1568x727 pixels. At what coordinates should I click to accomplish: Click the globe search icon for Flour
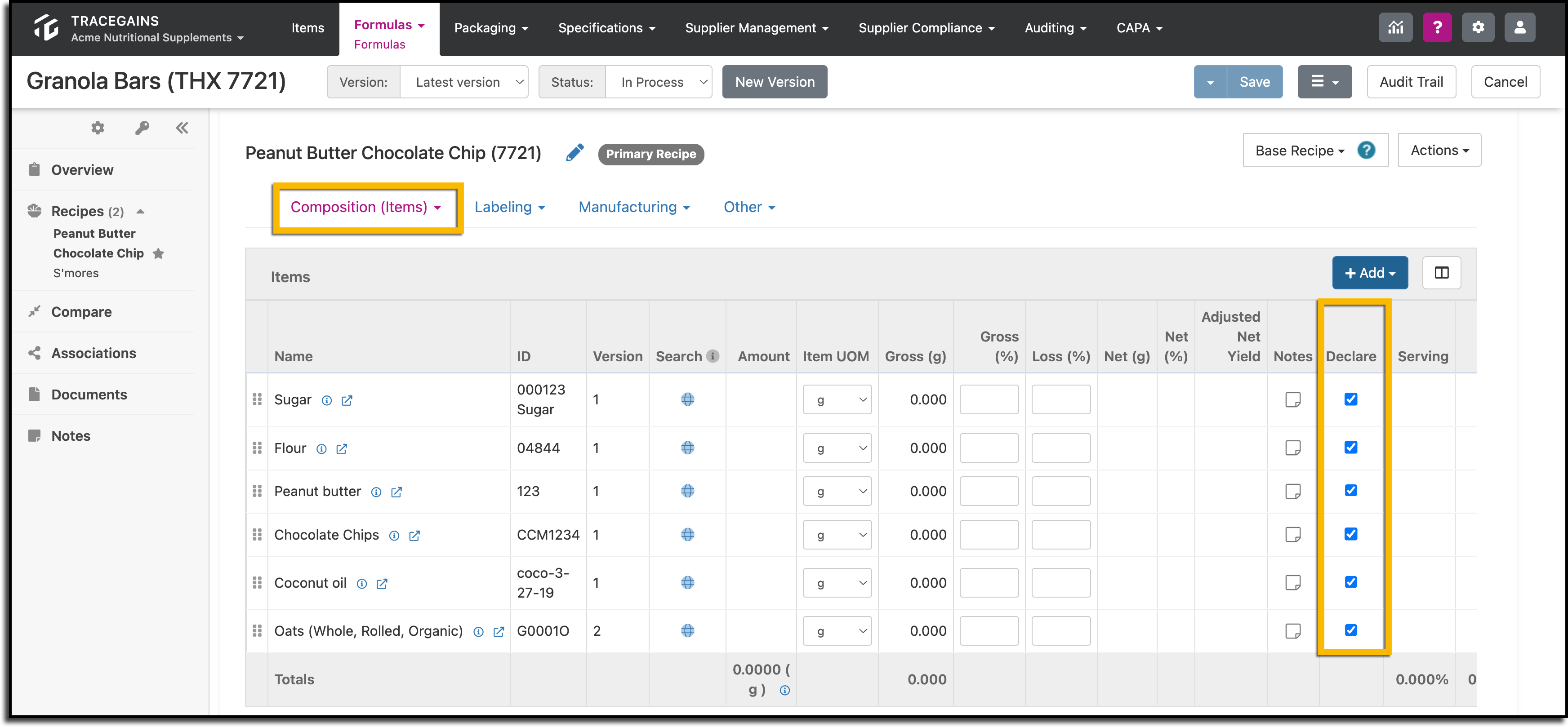point(687,448)
